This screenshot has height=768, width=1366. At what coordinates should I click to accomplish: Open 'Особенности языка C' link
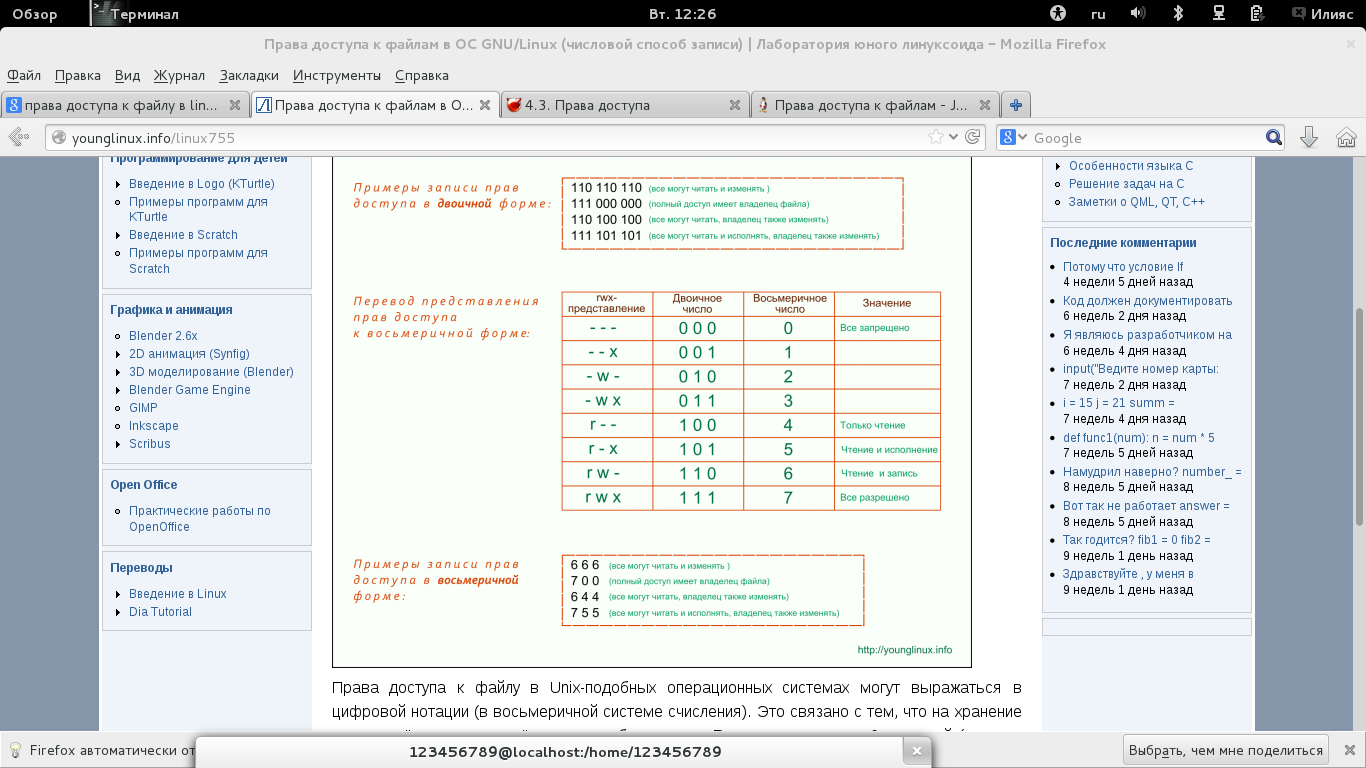(x=1131, y=166)
